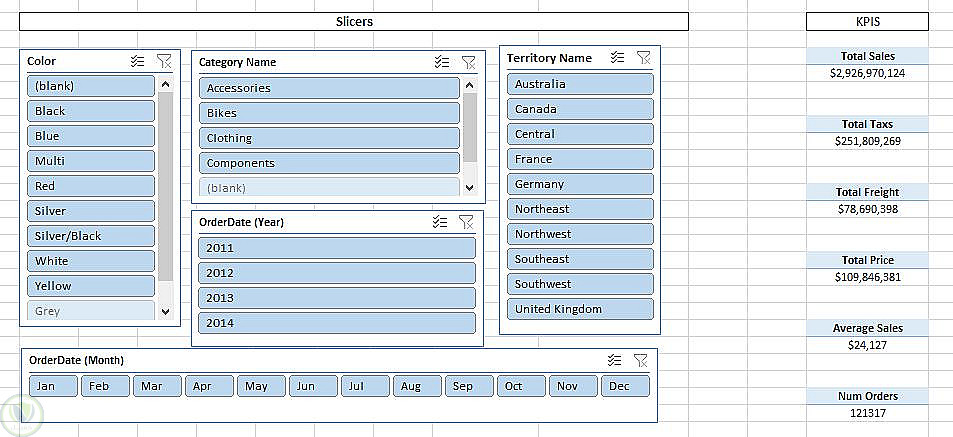
Task: Enable multi-select in Category Name slicer
Action: pos(442,62)
